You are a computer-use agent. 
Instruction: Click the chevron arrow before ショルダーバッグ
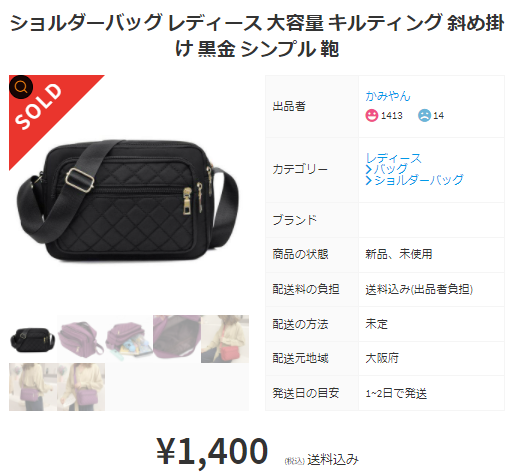tap(369, 181)
